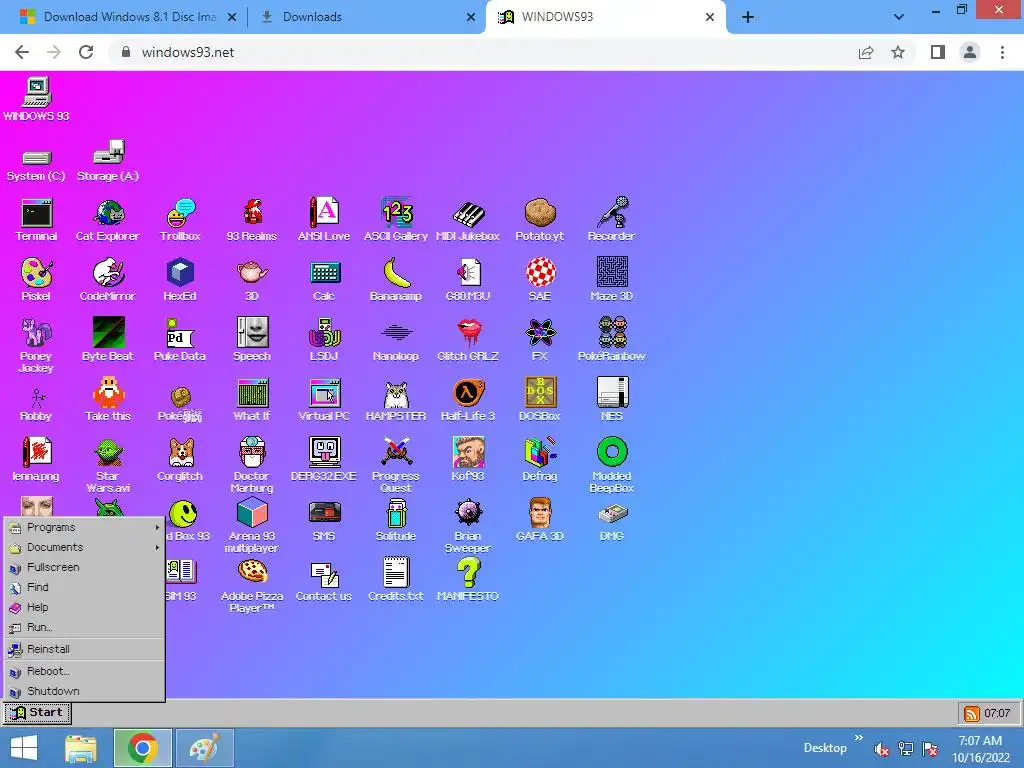The height and width of the screenshot is (768, 1024).
Task: Open the Trollbox chat icon
Action: [180, 220]
